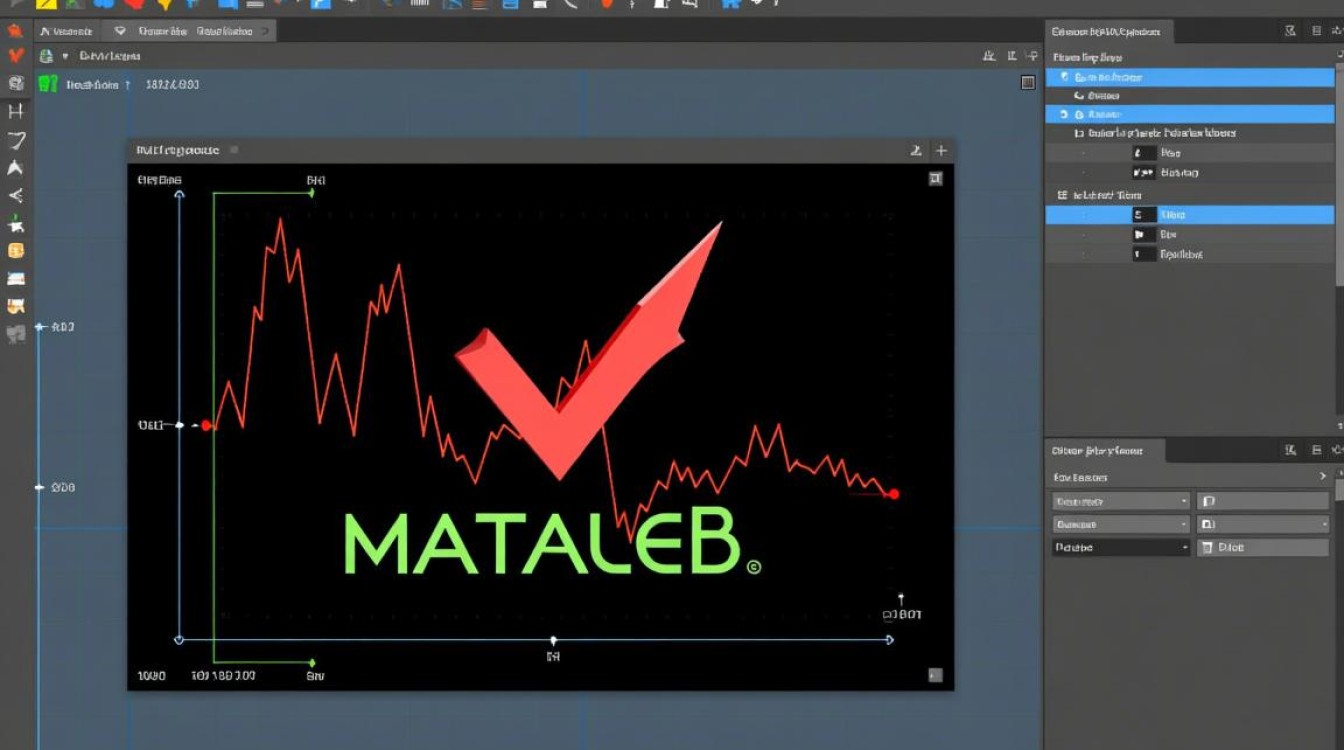Image resolution: width=1344 pixels, height=750 pixels.
Task: Click the red data point at the plot line's end
Action: click(x=893, y=494)
